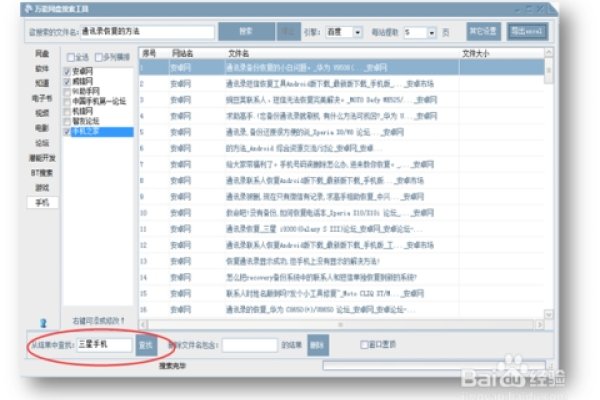The width and height of the screenshot is (600, 400).
Task: Open the 引擎 engine dropdown showing 百度
Action: pyautogui.click(x=357, y=33)
